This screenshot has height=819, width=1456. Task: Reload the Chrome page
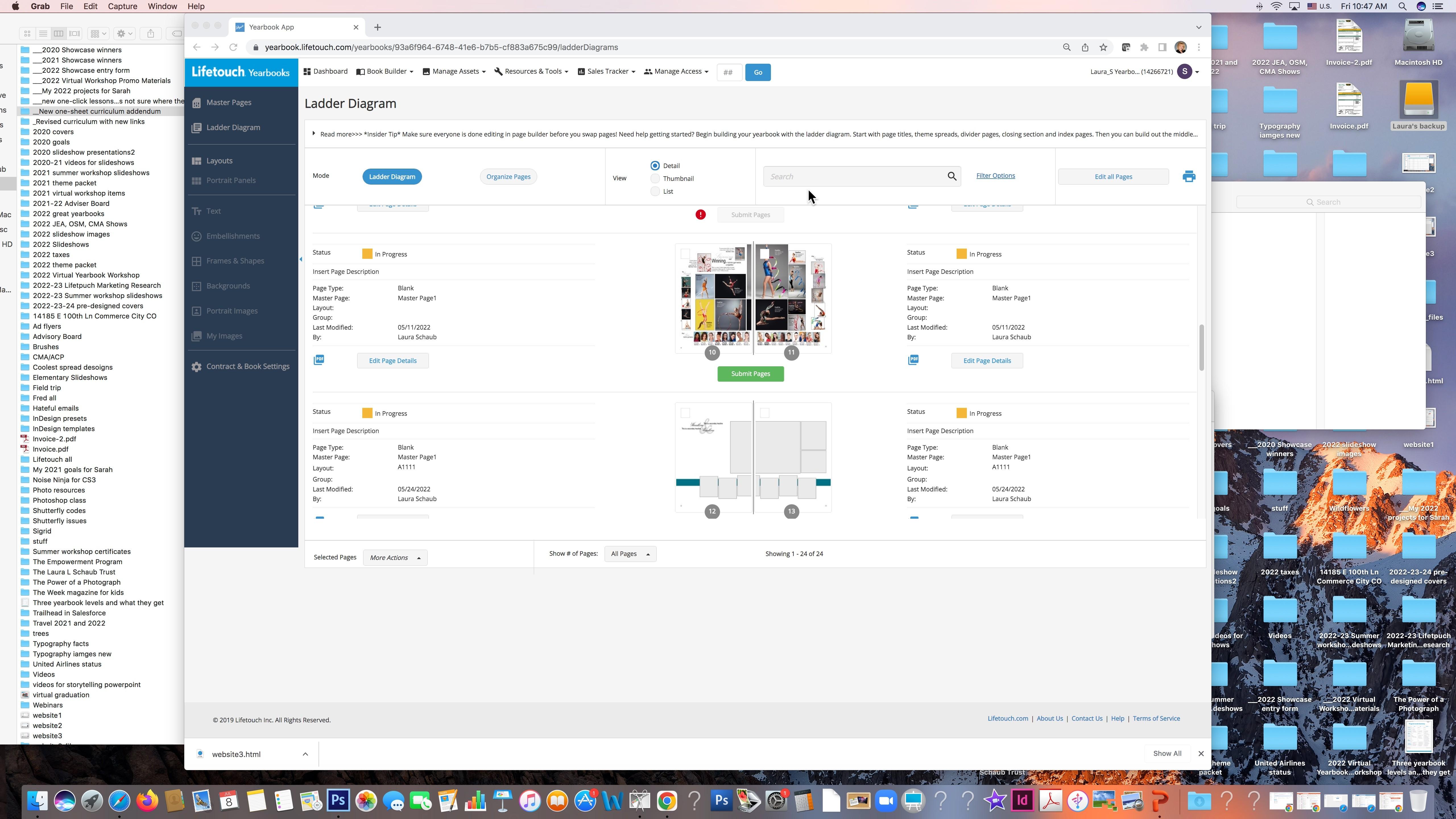click(x=233, y=47)
